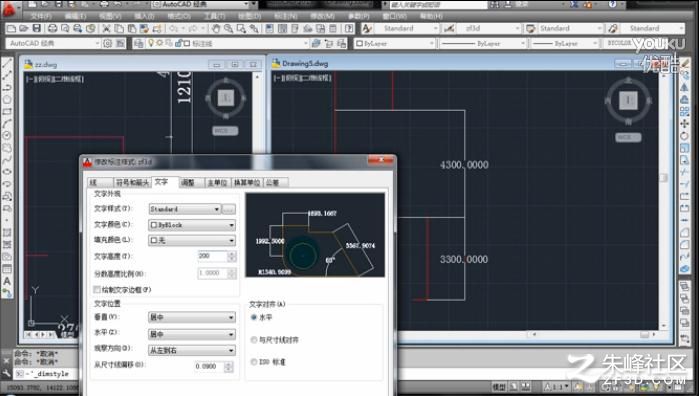The width and height of the screenshot is (699, 396).
Task: Click the Help question-mark toolbar icon
Action: click(x=350, y=29)
